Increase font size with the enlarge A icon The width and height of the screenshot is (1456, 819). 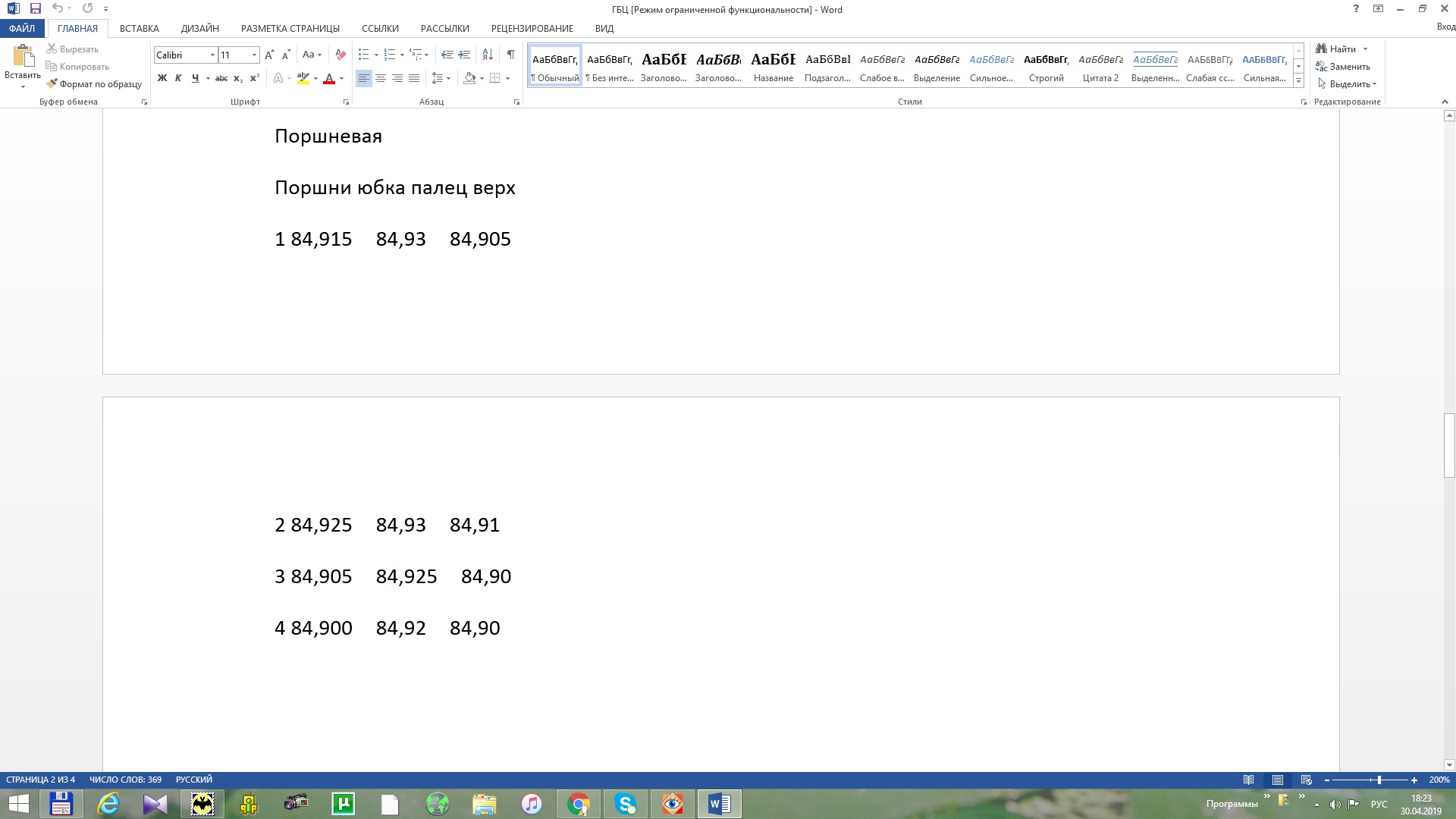(x=269, y=55)
